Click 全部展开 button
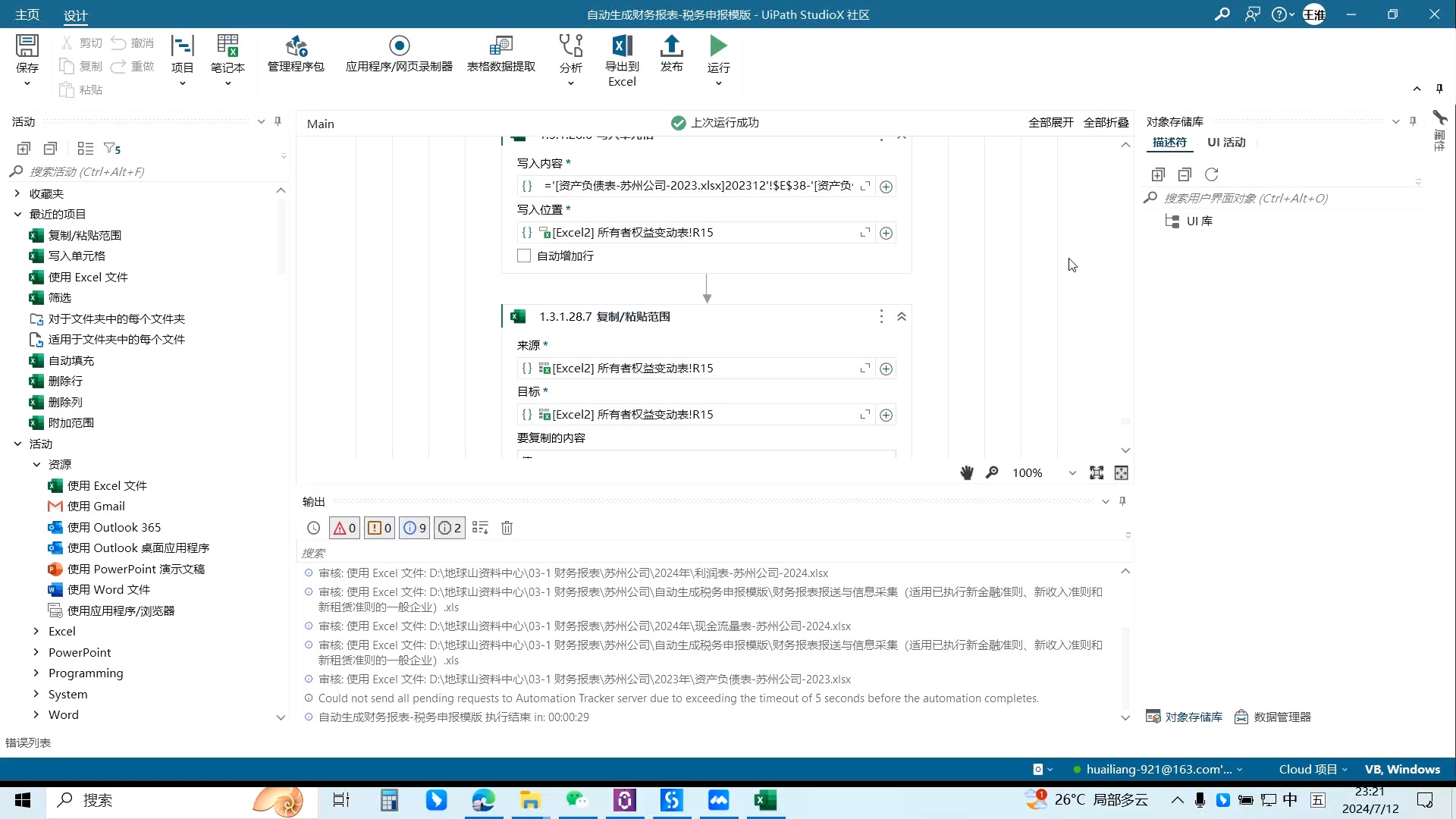This screenshot has height=819, width=1456. tap(1051, 123)
